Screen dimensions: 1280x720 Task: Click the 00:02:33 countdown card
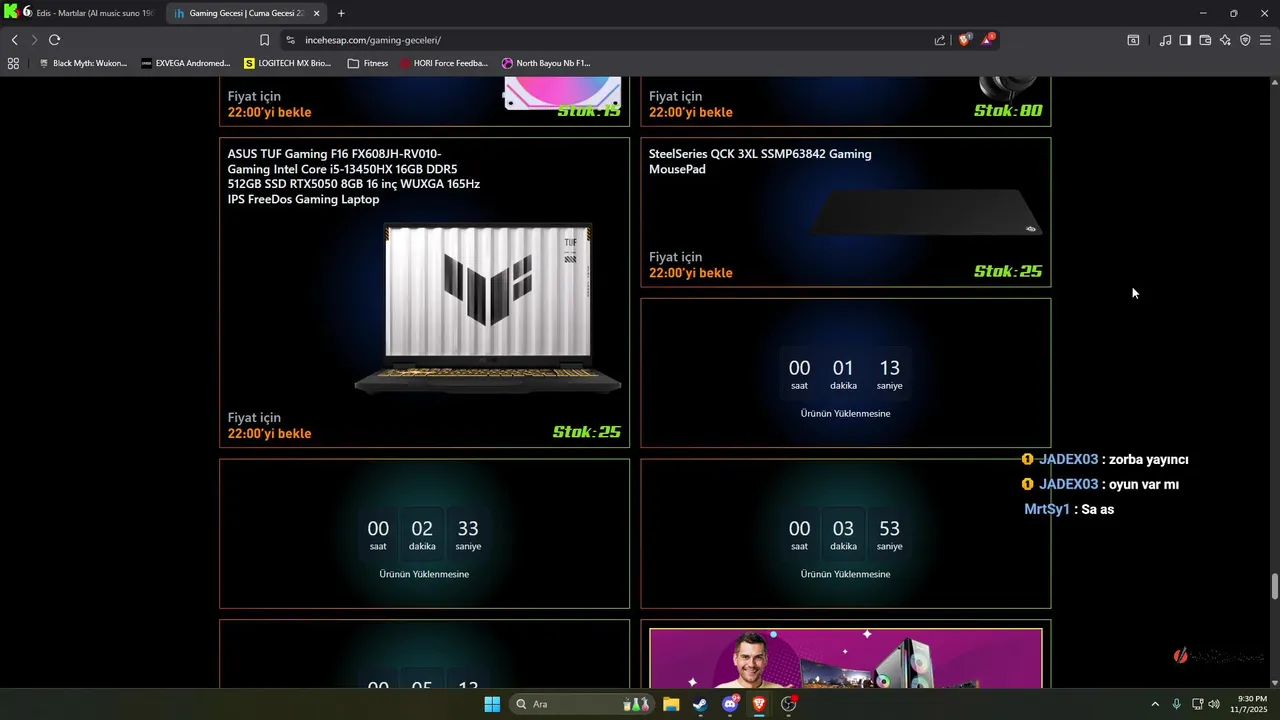pos(424,533)
